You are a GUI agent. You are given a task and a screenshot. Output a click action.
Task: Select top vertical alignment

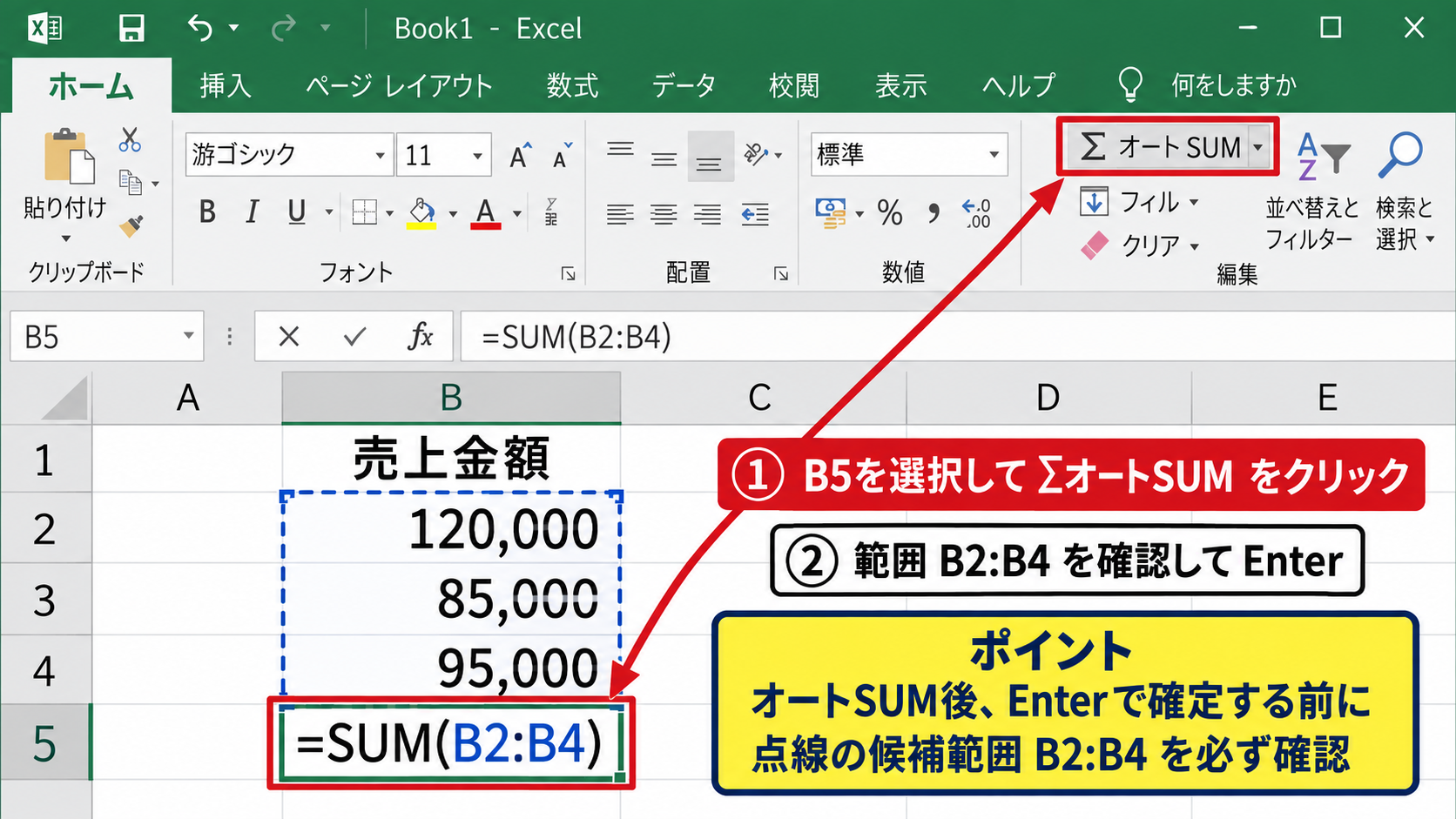(x=620, y=150)
